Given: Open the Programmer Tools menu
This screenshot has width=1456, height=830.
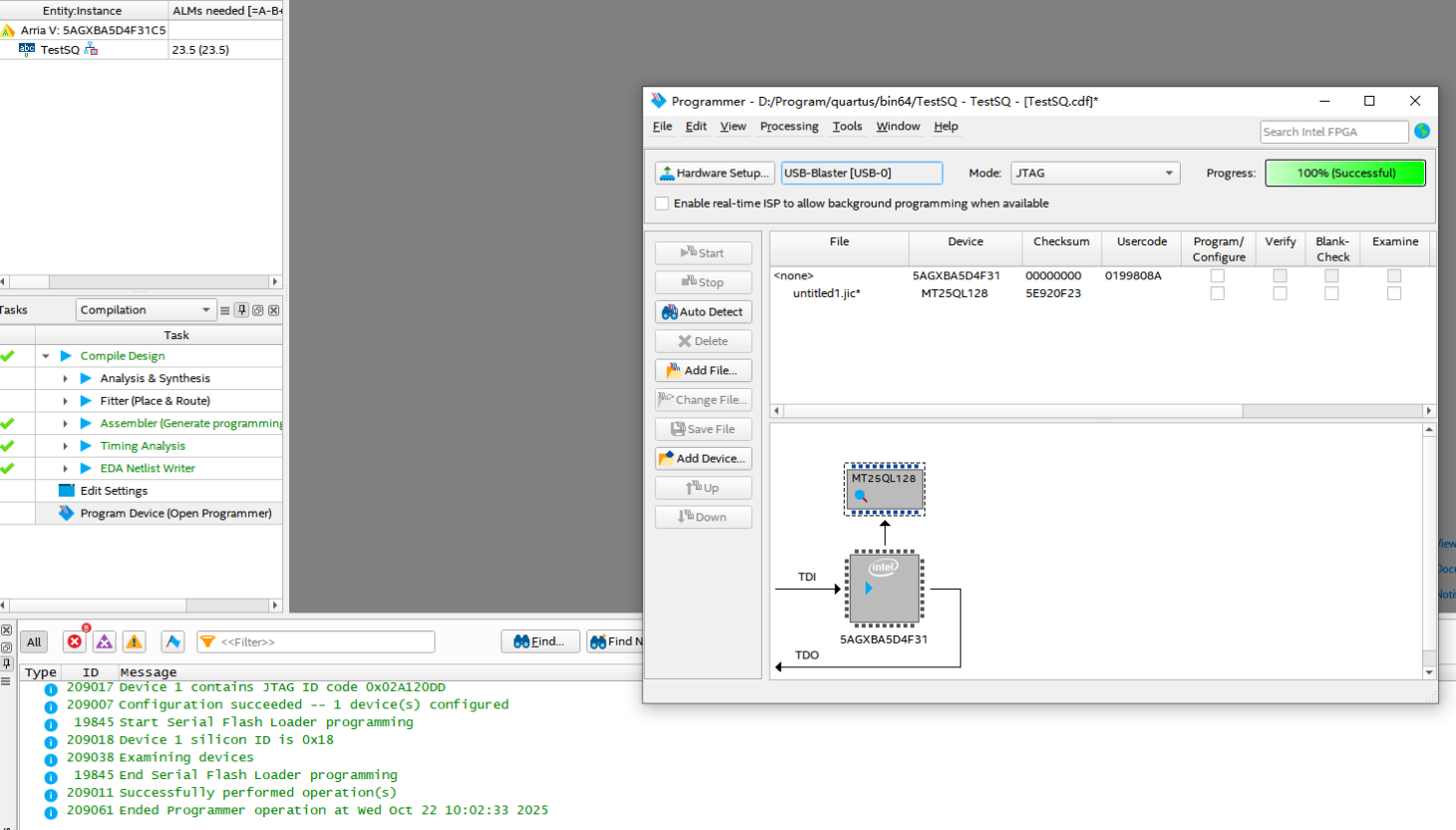Looking at the screenshot, I should pyautogui.click(x=847, y=127).
